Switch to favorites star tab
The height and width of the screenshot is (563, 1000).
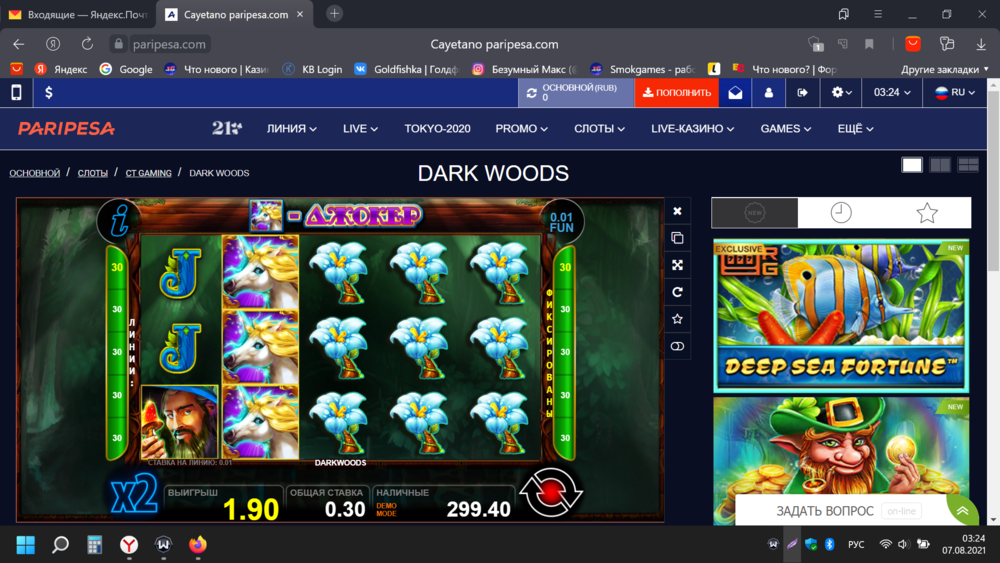927,212
